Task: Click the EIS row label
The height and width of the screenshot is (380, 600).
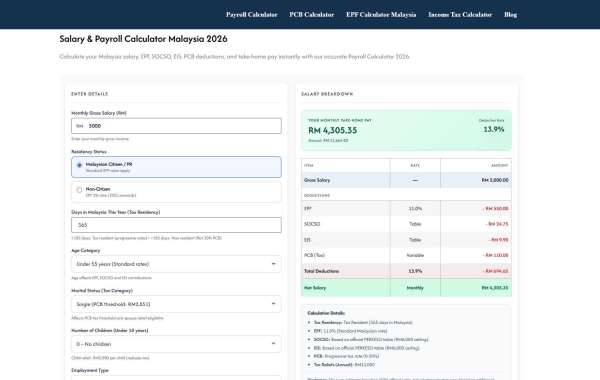Action: point(307,240)
